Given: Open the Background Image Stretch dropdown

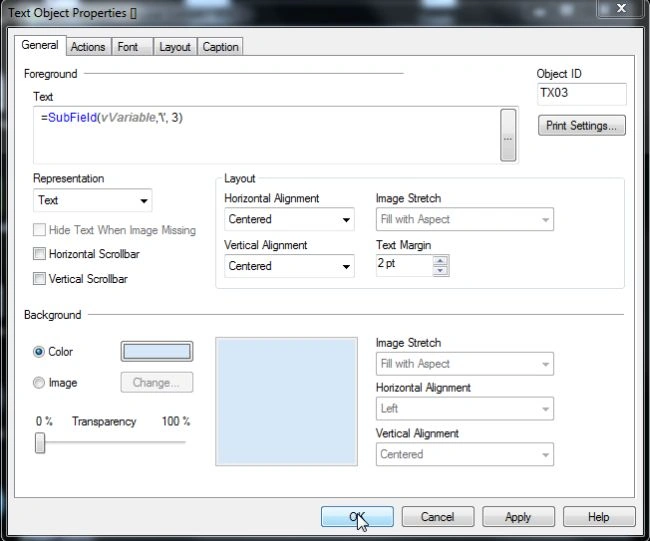Looking at the screenshot, I should tap(465, 364).
